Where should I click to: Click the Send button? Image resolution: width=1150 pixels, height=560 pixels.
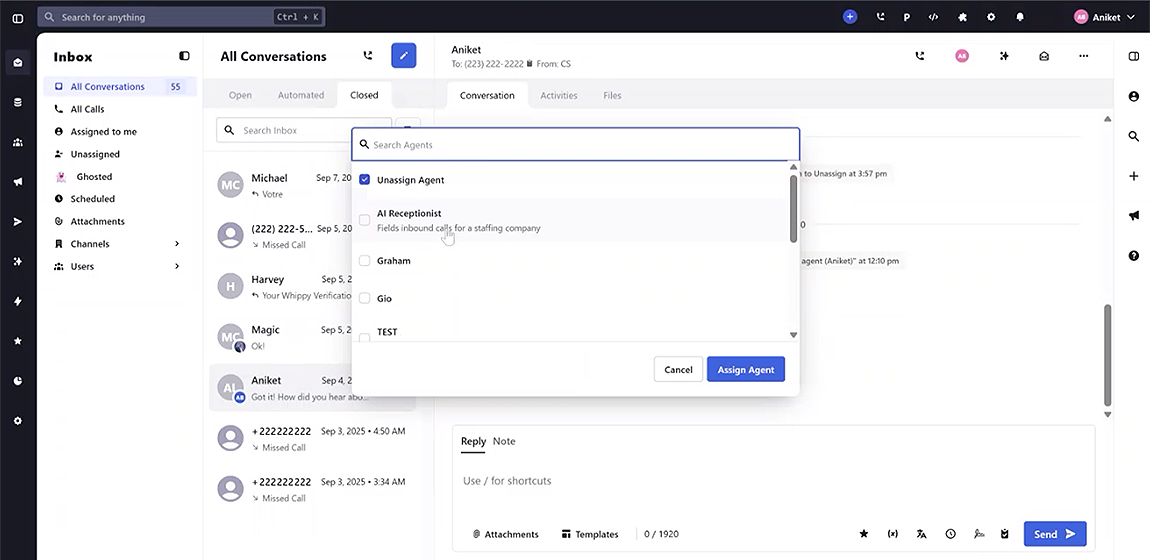[x=1055, y=534]
